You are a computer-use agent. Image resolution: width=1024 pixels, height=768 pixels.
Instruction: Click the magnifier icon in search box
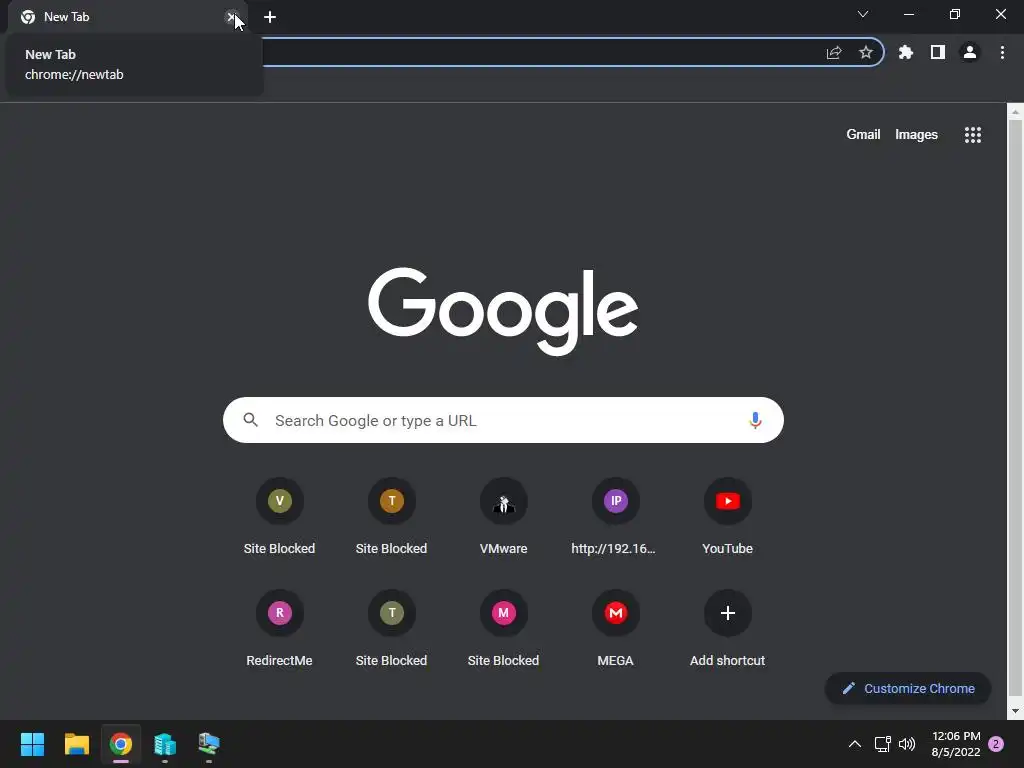coord(250,420)
